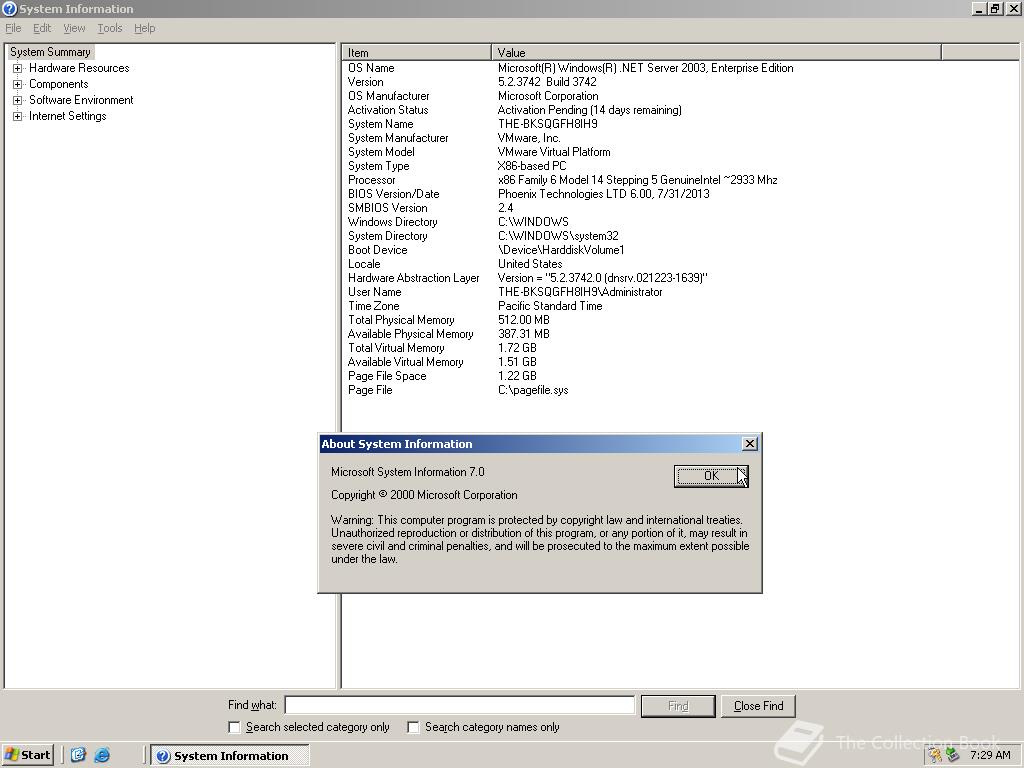Screen dimensions: 1024x768
Task: Launch Internet Explorer from quick launch
Action: (102, 755)
